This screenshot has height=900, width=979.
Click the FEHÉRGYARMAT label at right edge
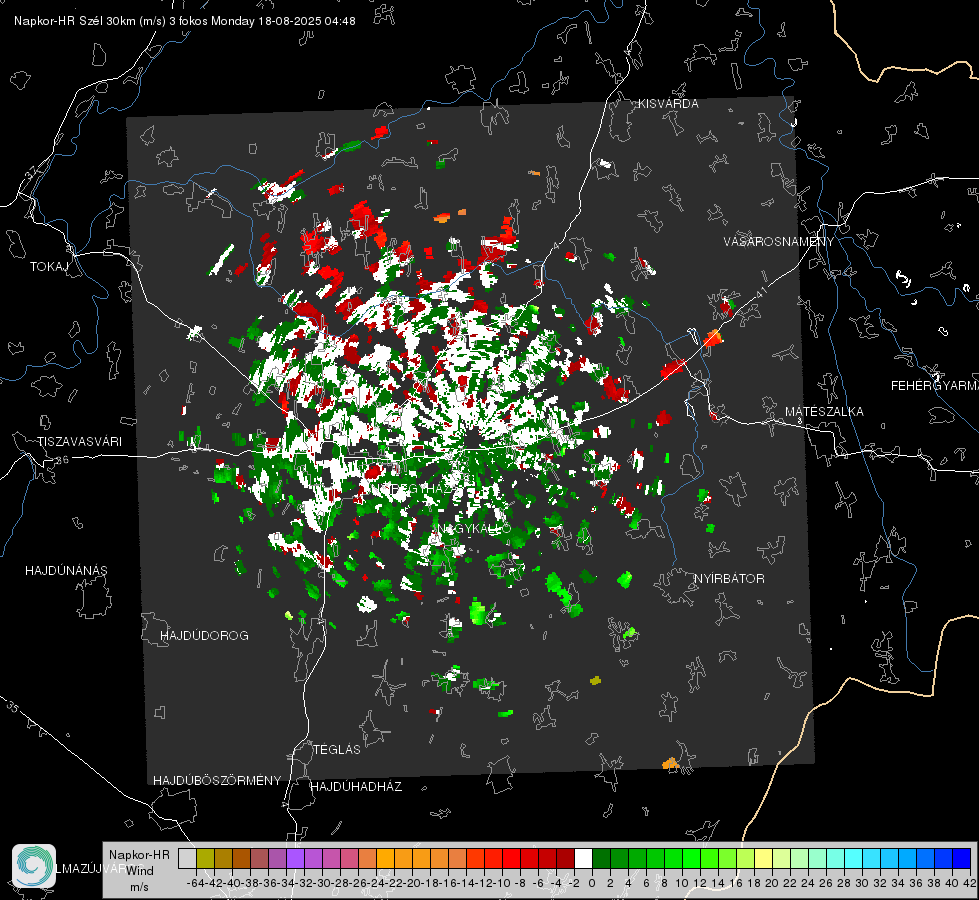tap(935, 386)
